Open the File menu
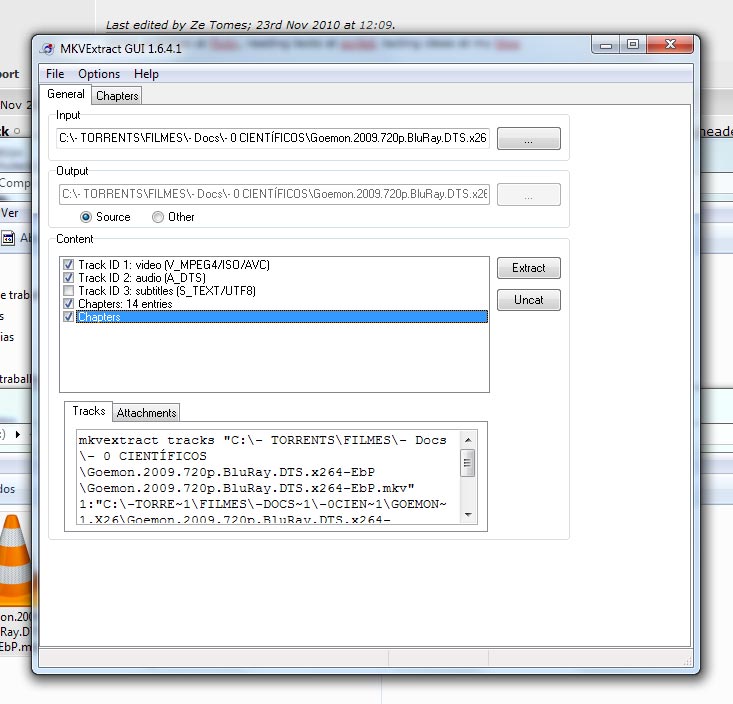 point(55,74)
